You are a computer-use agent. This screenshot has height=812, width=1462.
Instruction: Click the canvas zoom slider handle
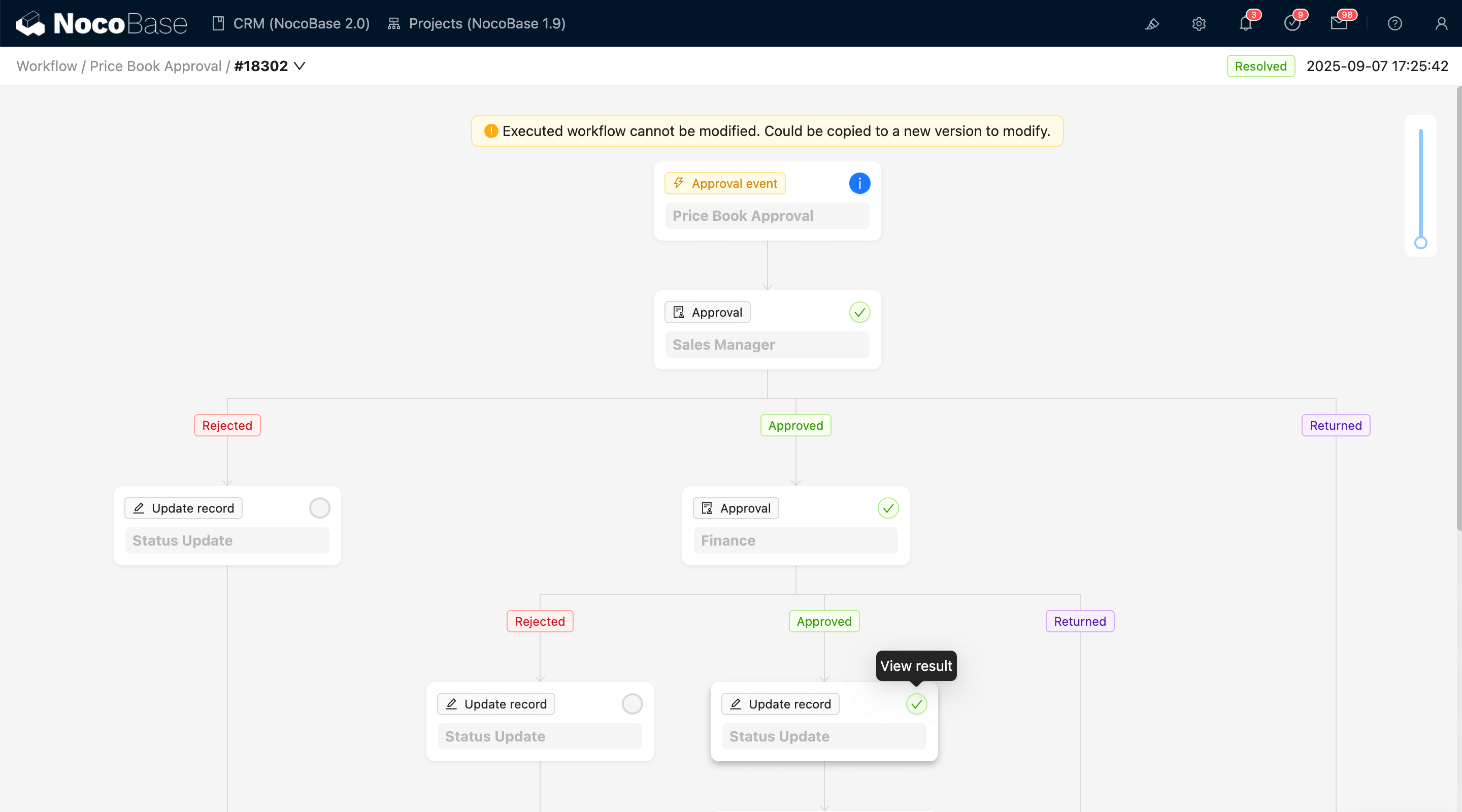point(1420,243)
